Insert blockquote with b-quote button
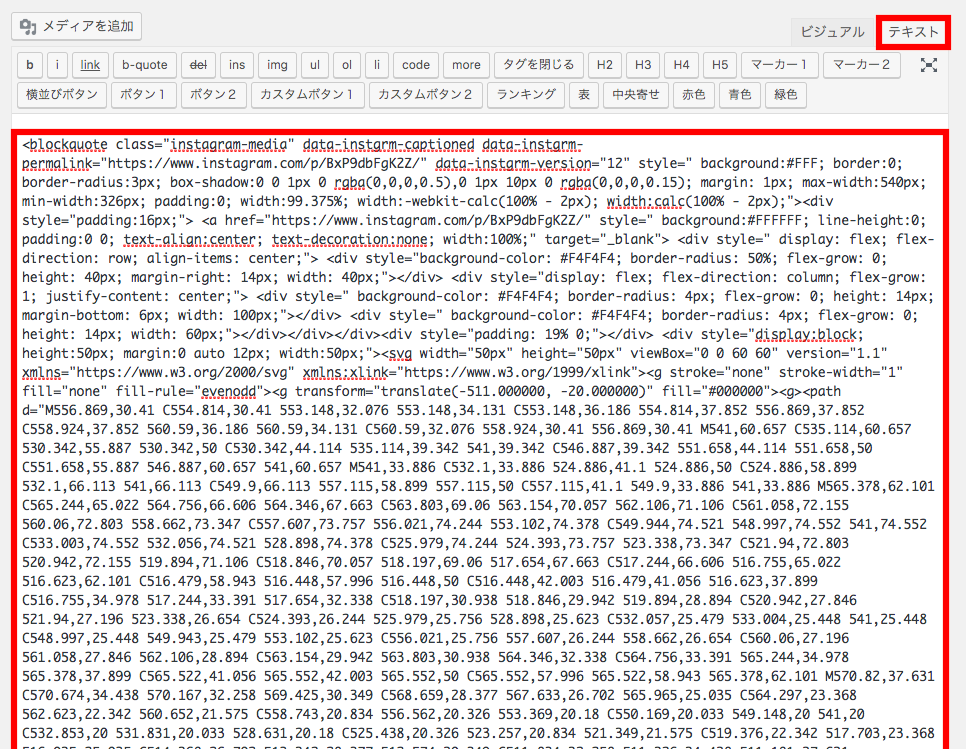The height and width of the screenshot is (749, 966). tap(144, 65)
